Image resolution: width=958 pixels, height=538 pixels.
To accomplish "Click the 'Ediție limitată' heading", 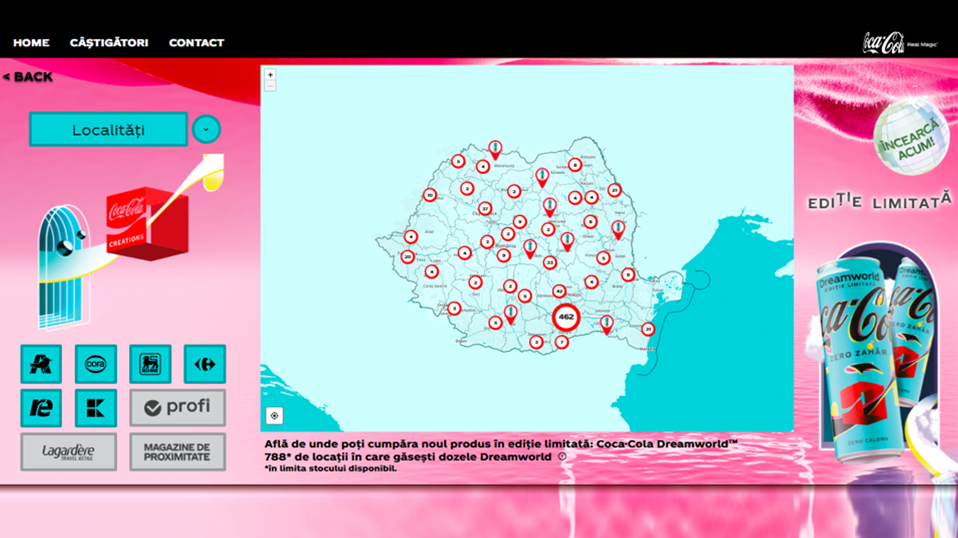I will click(x=880, y=200).
